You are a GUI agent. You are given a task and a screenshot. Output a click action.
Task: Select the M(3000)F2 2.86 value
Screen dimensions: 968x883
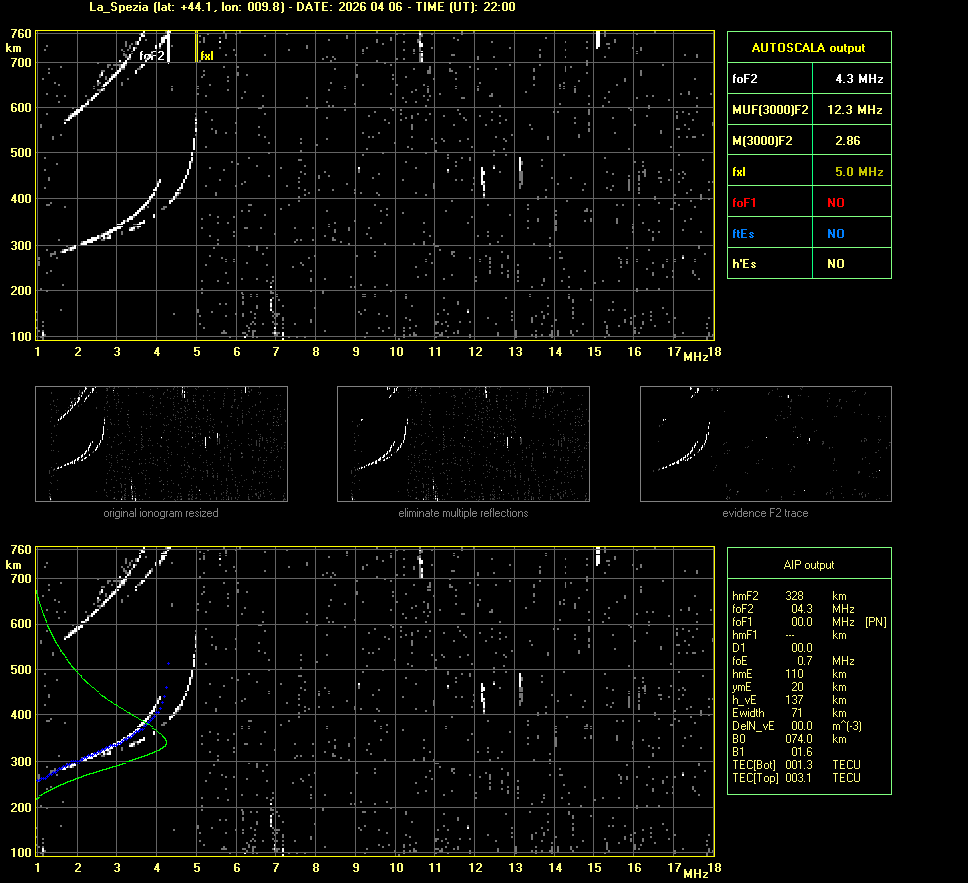(x=847, y=141)
